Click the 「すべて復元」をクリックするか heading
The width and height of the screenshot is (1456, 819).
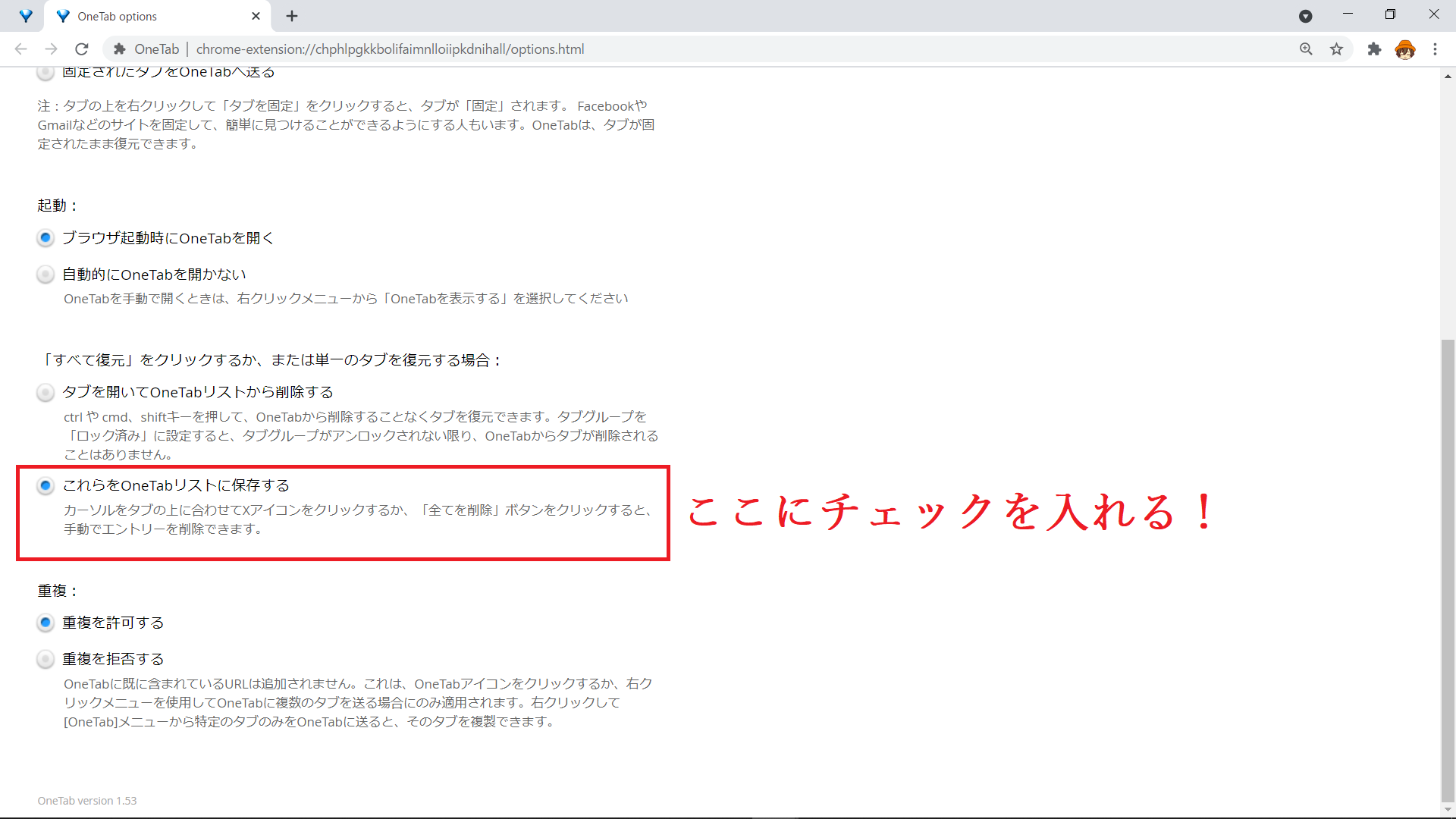pyautogui.click(x=271, y=360)
